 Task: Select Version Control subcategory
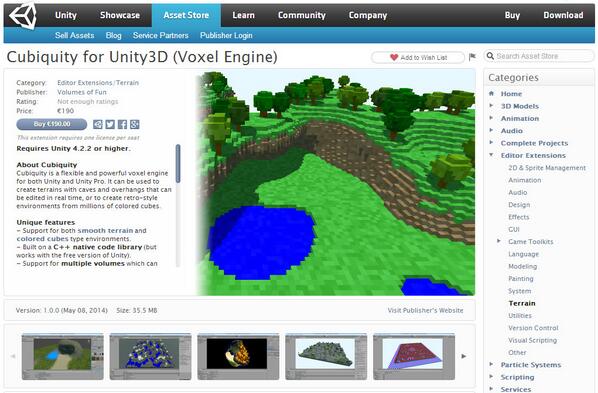click(x=533, y=328)
